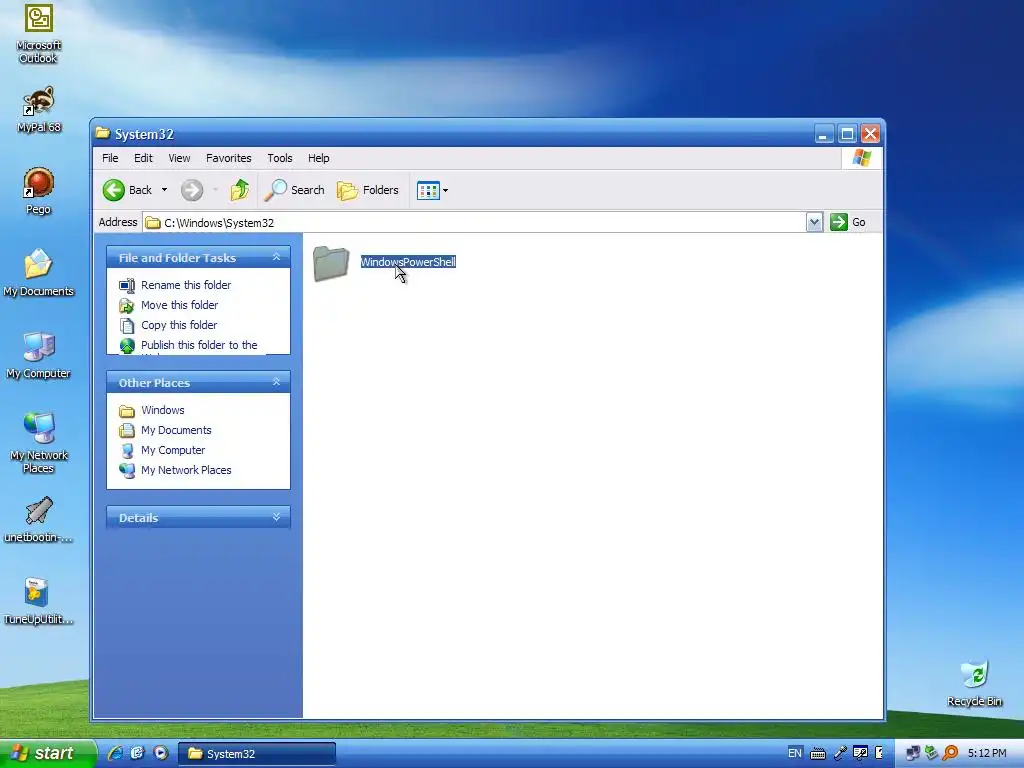This screenshot has height=768, width=1024.
Task: Open the Search pane from the toolbar
Action: [294, 190]
